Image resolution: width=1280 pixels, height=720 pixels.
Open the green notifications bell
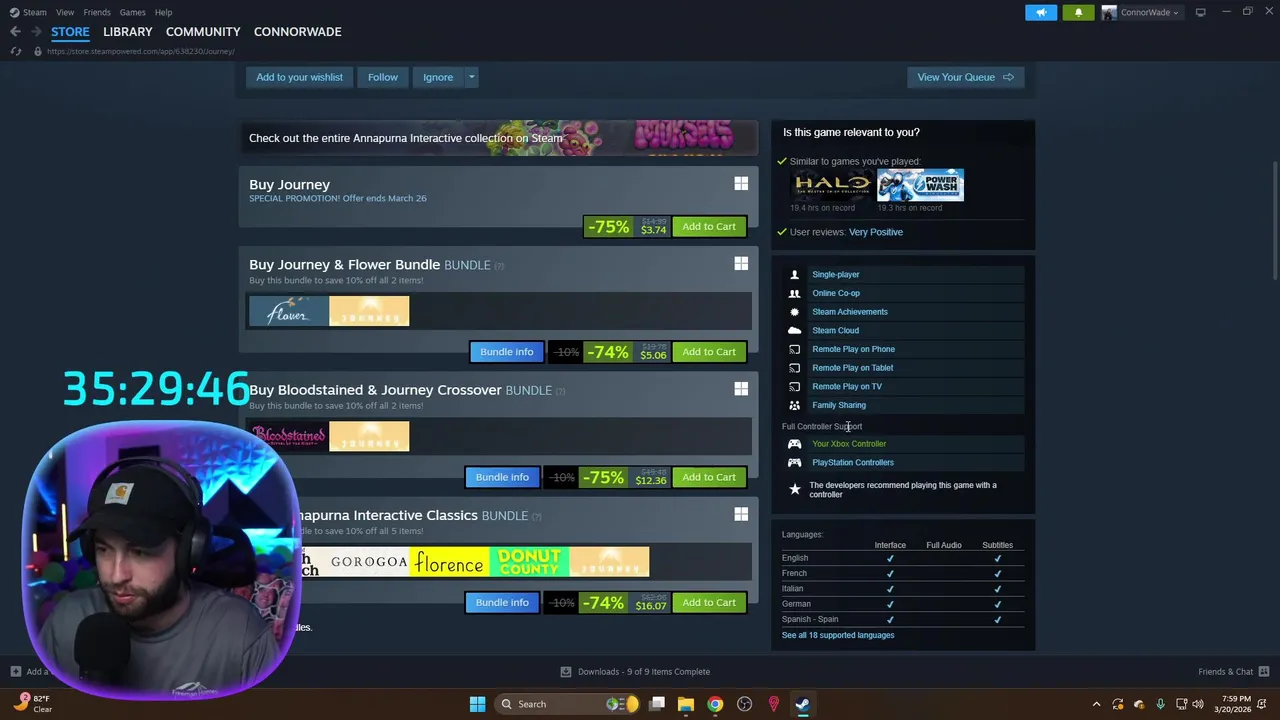1078,12
